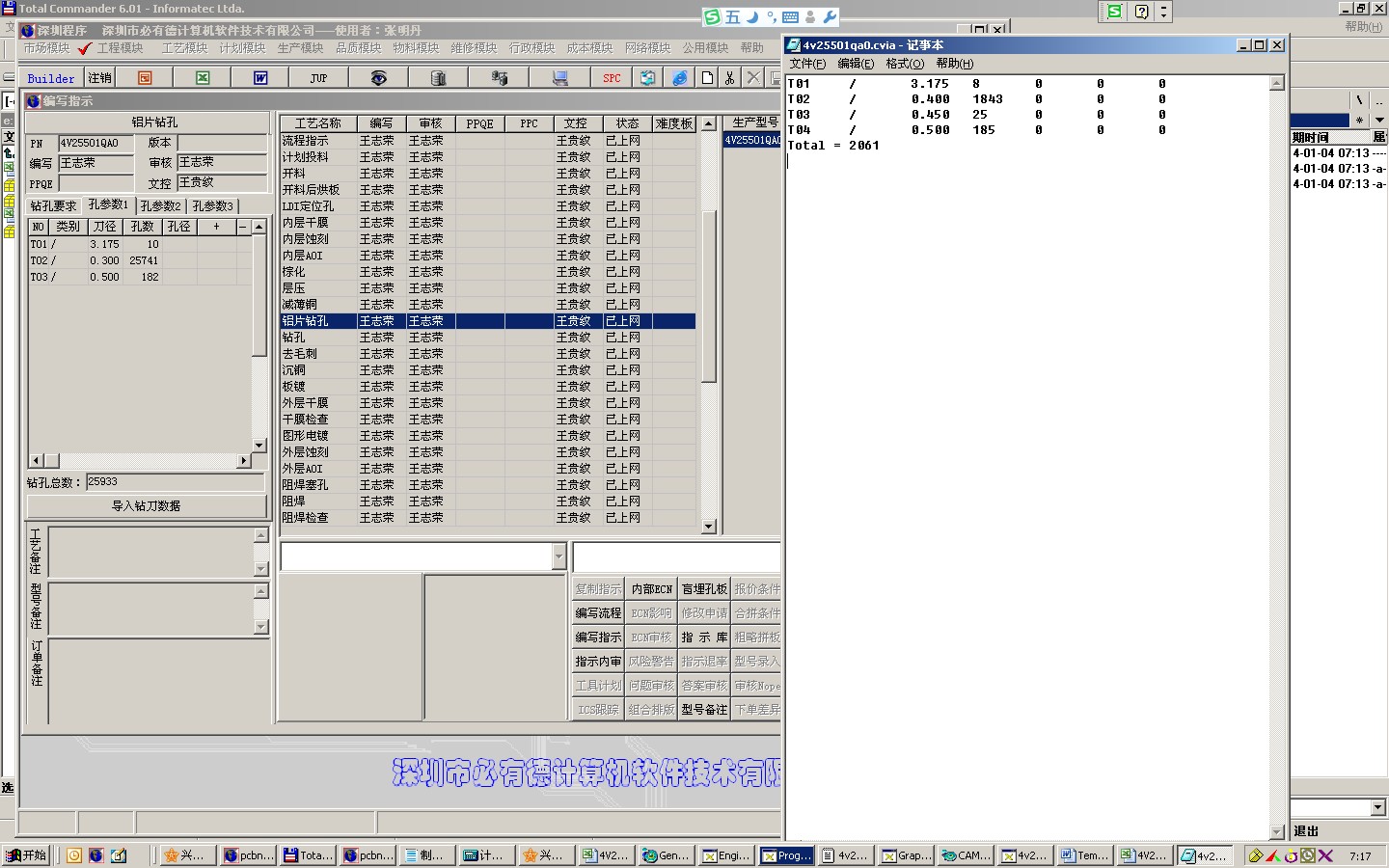Select 4V25501QA0 in the 生产型号 list
Screen dimensions: 1389x868
(x=751, y=141)
